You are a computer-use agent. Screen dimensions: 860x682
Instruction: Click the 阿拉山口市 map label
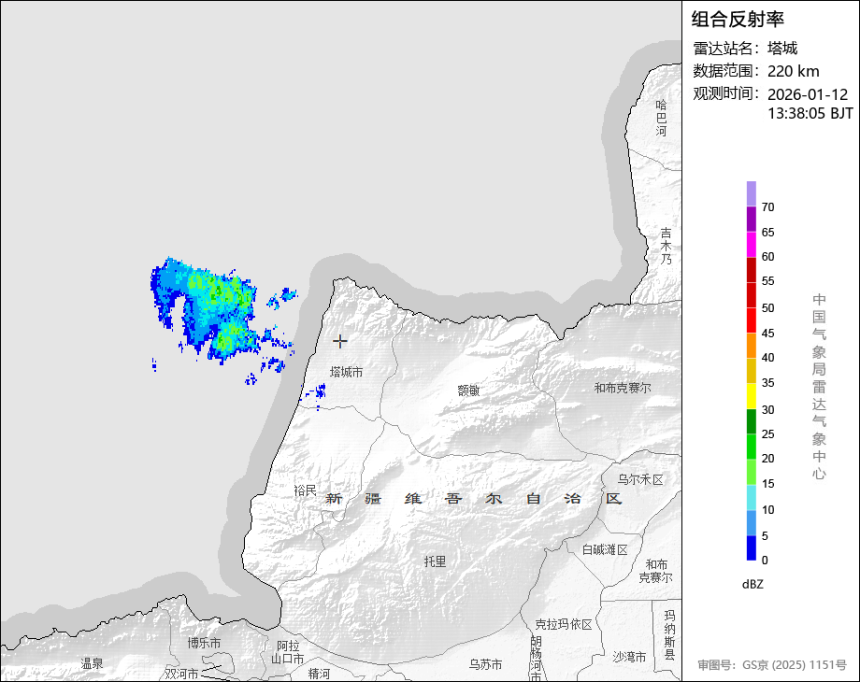(287, 652)
